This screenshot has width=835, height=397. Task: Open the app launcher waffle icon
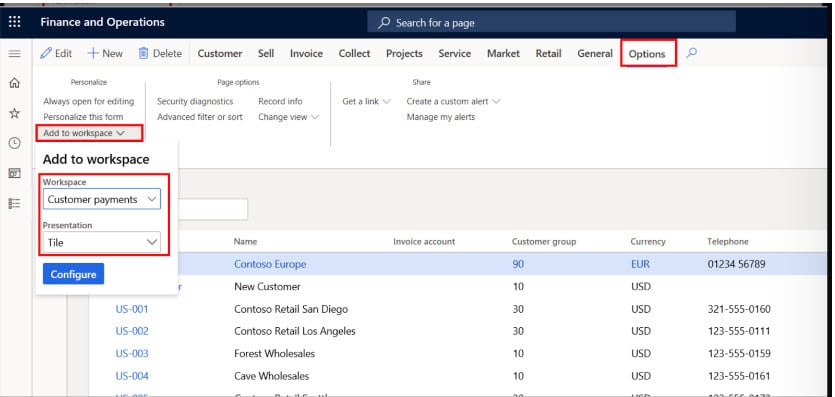15,22
